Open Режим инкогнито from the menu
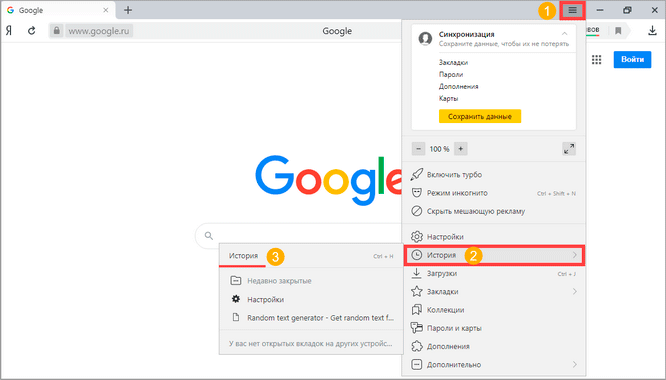This screenshot has width=666, height=380. click(494, 193)
